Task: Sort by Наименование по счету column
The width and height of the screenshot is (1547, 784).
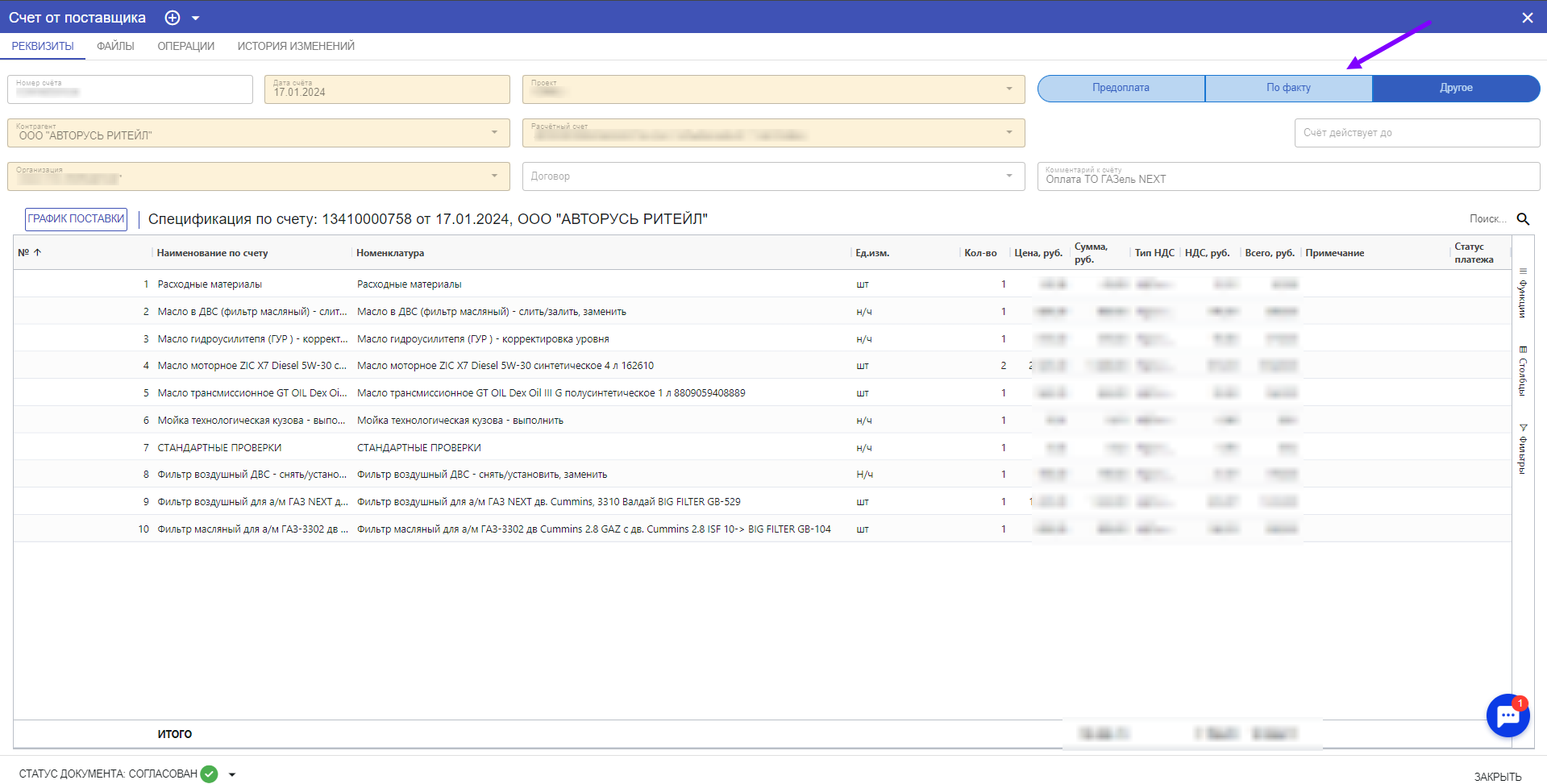Action: pyautogui.click(x=212, y=253)
